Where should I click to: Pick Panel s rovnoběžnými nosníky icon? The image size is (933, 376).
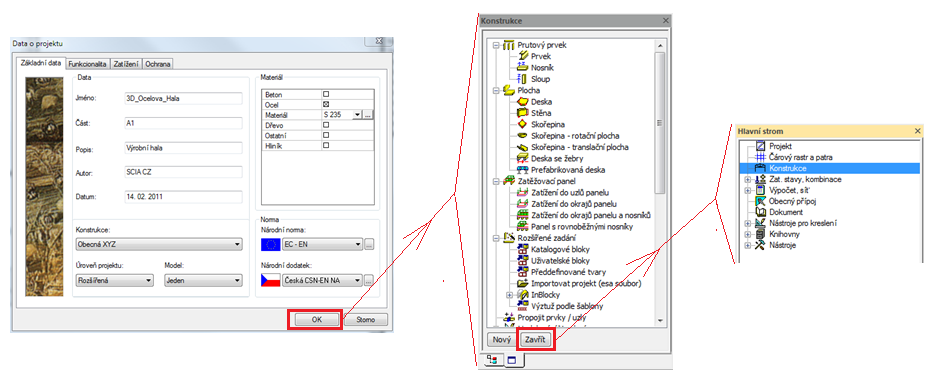(x=523, y=226)
